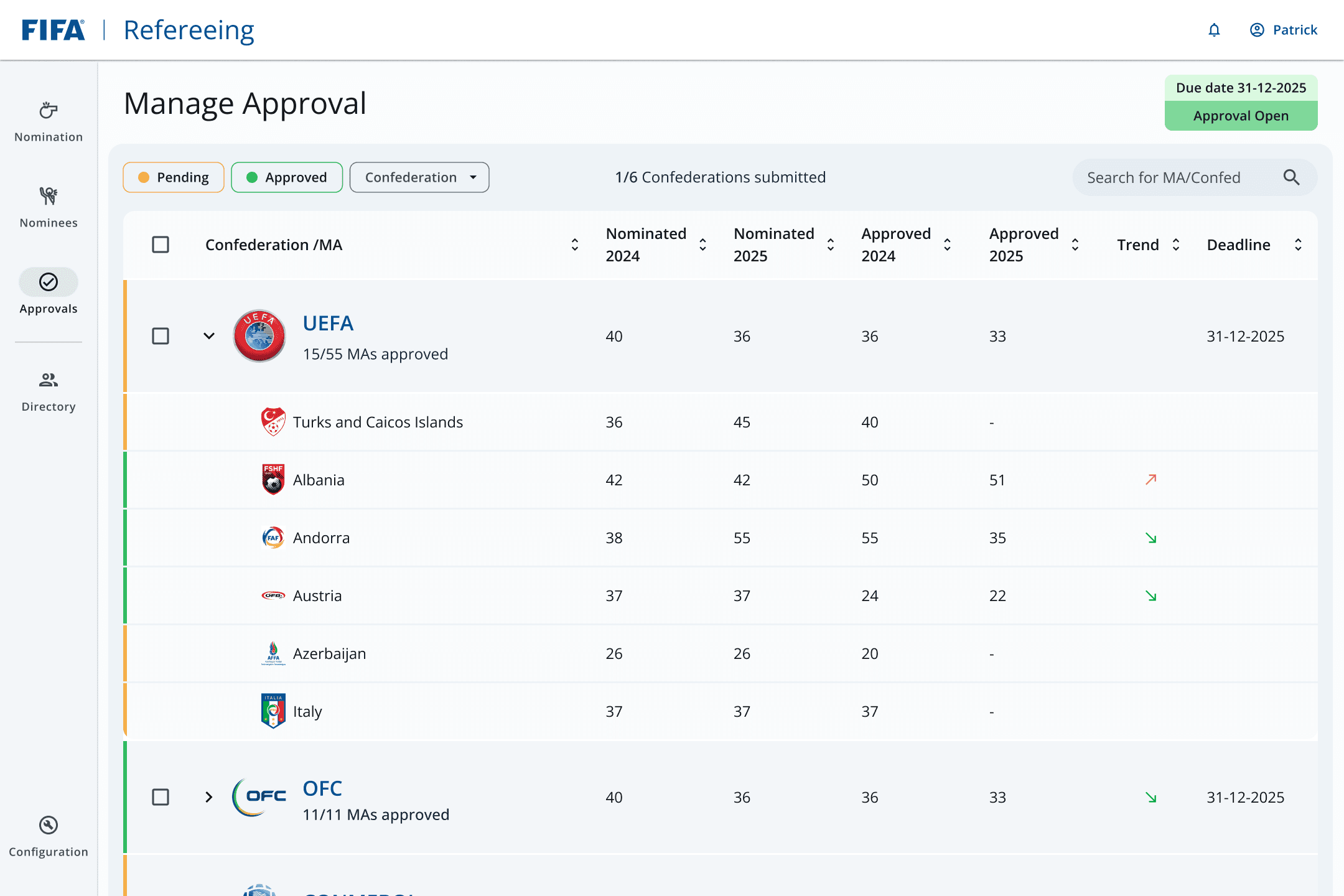The width and height of the screenshot is (1344, 896).
Task: Click the Turks and Caicos Islands crest
Action: coord(273,422)
